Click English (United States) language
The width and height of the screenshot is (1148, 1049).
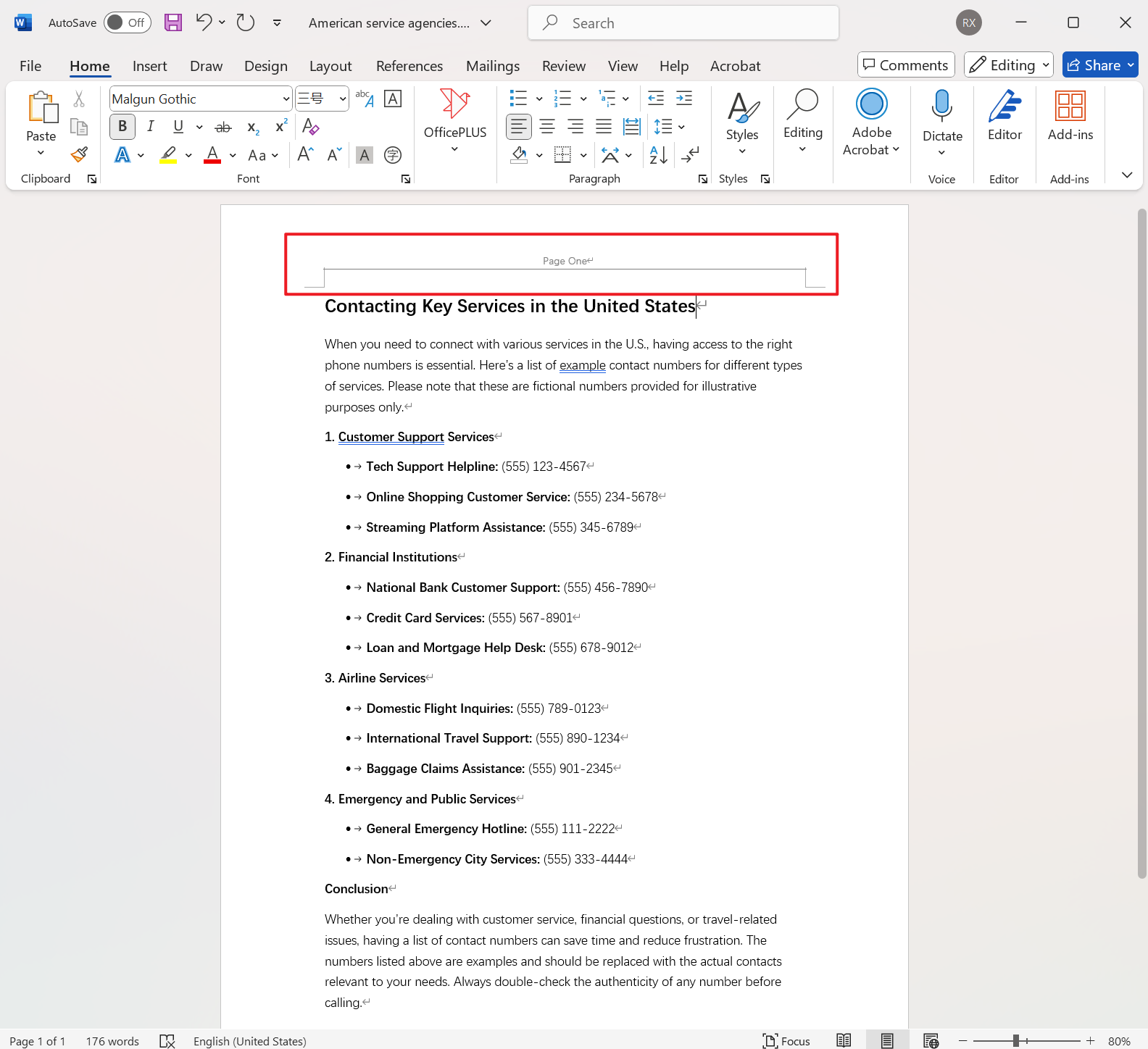250,1041
